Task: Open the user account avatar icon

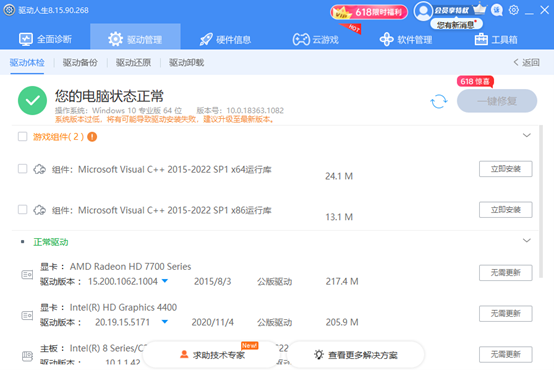Action: coord(423,11)
